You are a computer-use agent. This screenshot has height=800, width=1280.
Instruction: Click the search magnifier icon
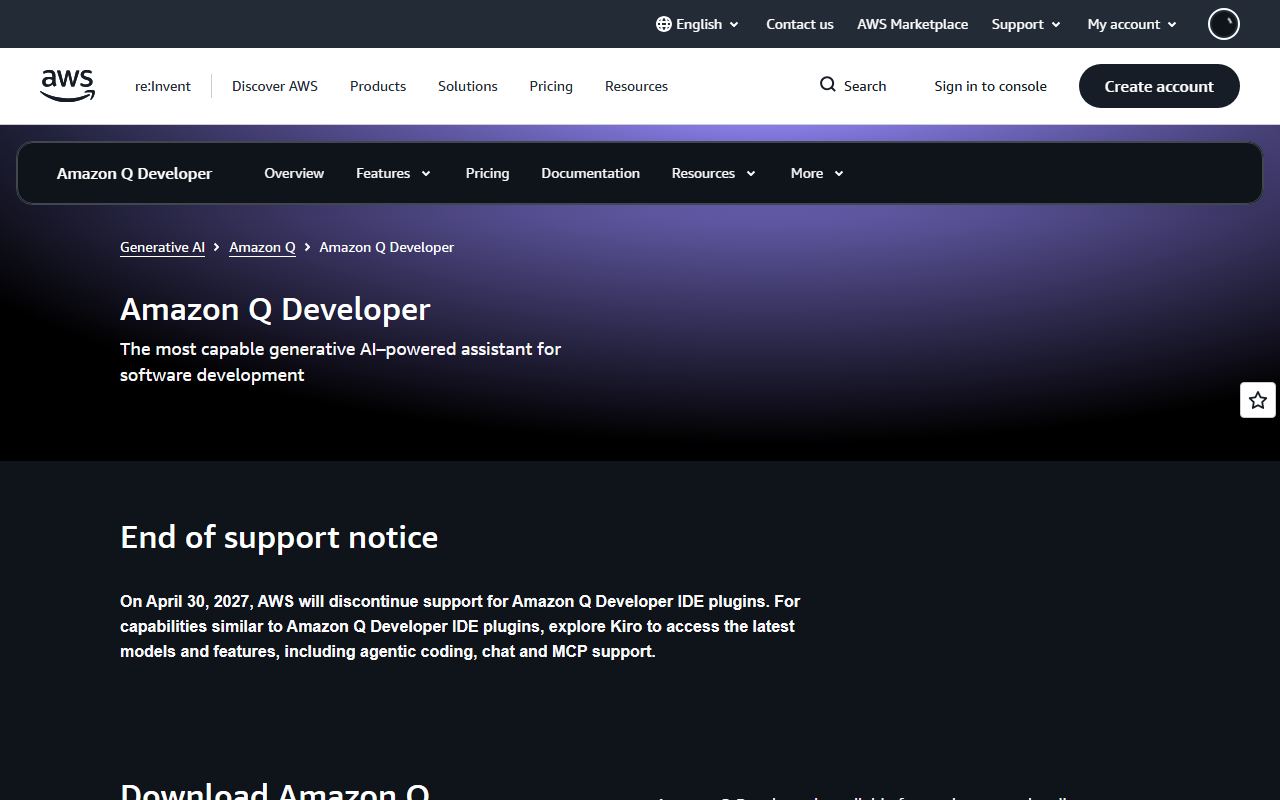pos(828,85)
